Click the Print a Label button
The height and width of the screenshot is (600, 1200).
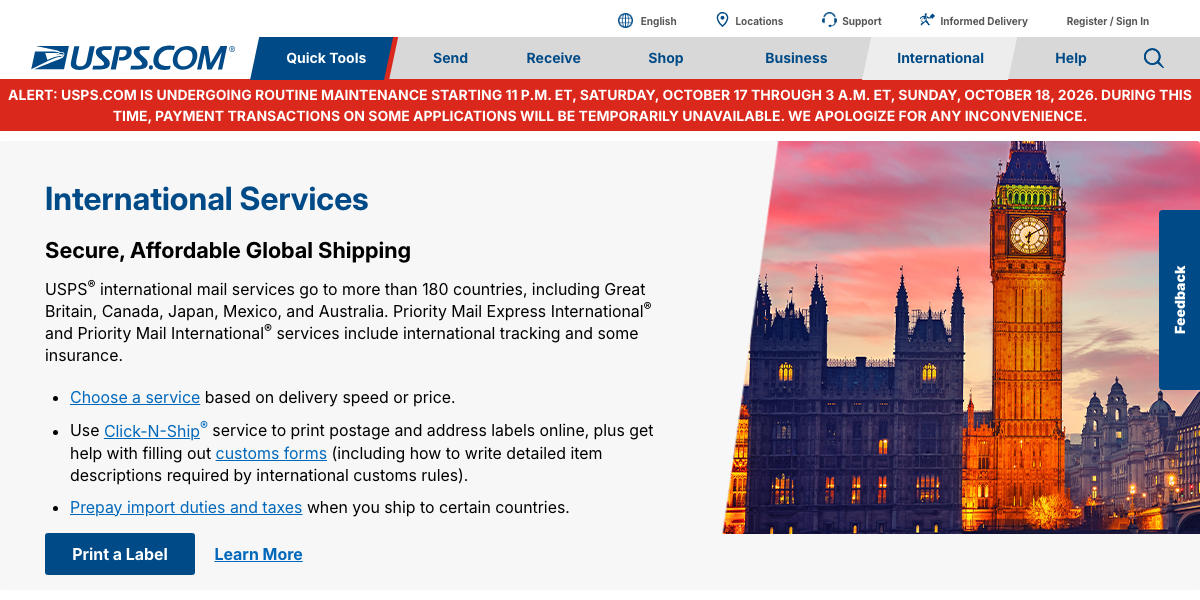tap(120, 554)
